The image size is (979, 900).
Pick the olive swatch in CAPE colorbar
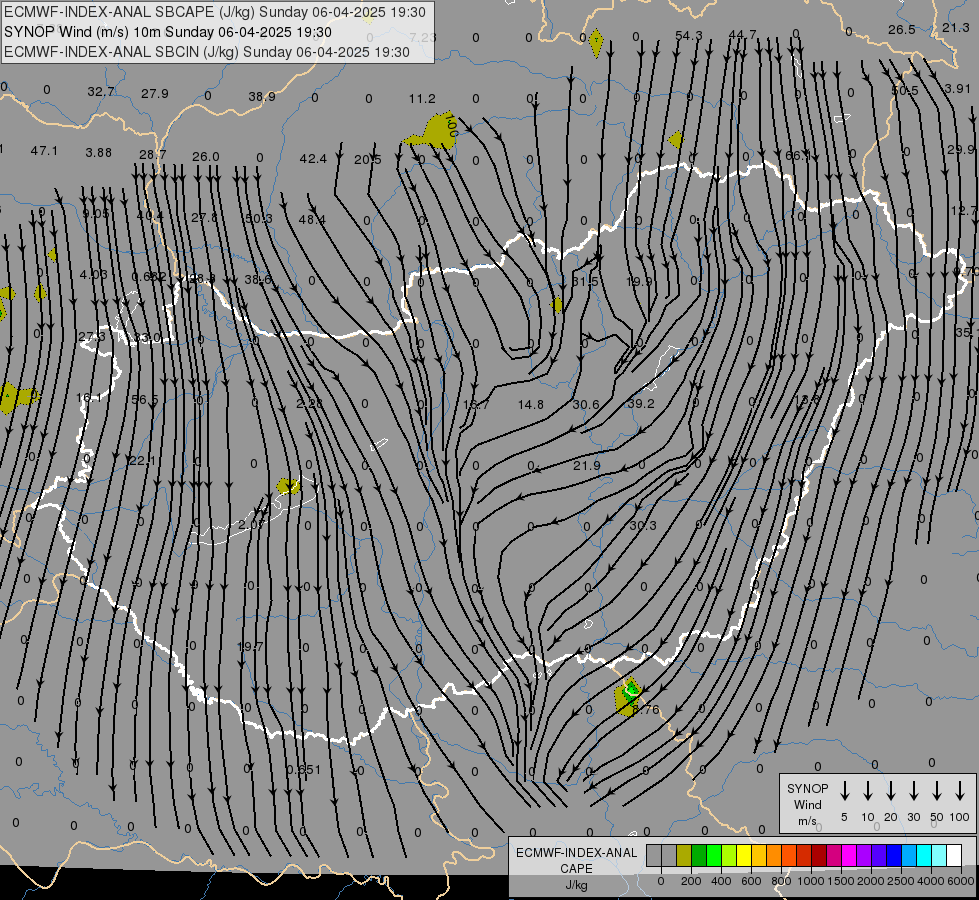684,856
